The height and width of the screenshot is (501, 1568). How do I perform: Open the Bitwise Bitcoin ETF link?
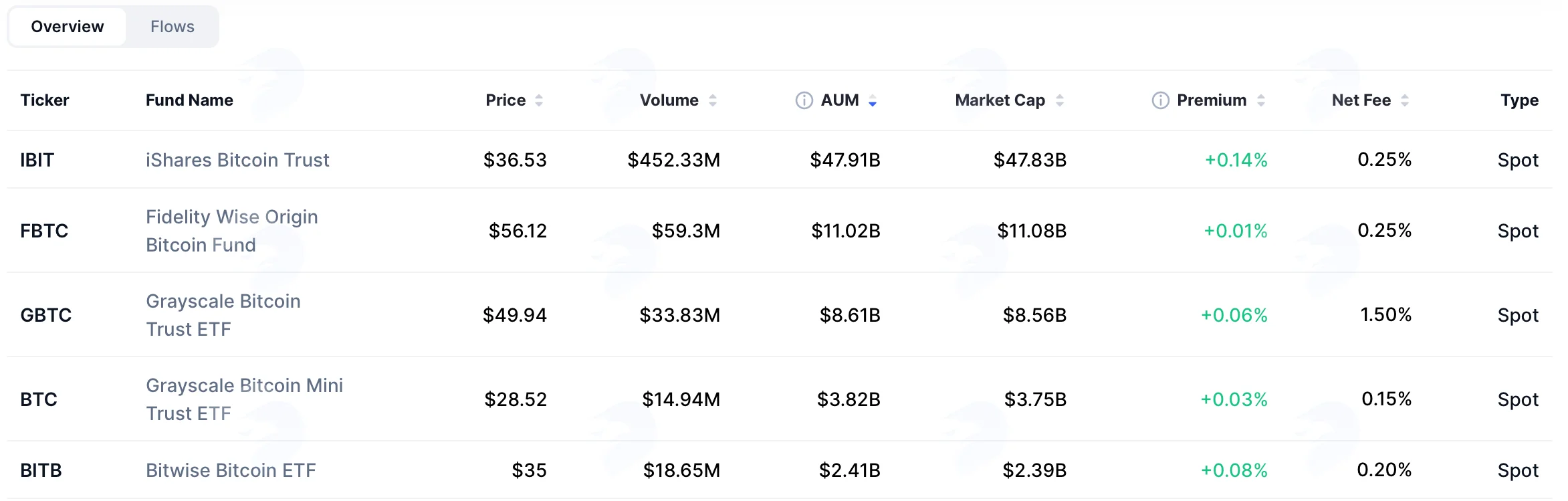231,470
